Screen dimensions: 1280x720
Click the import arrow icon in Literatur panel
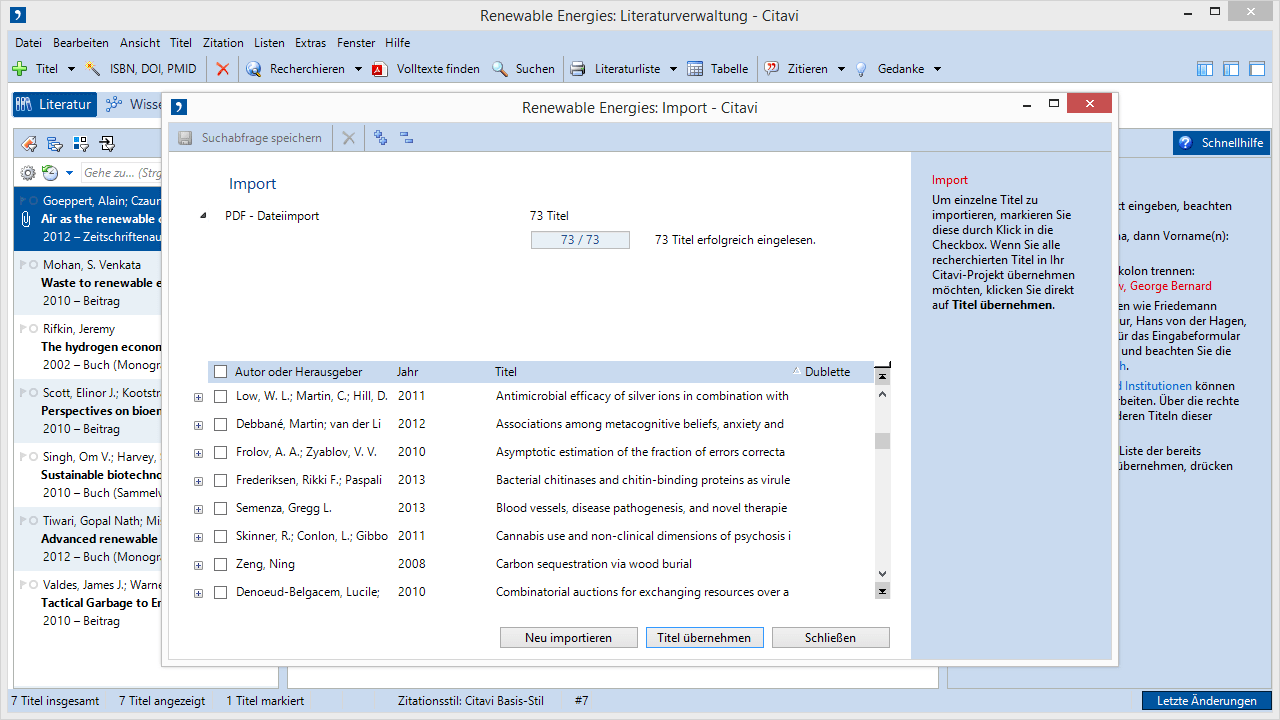click(x=108, y=143)
